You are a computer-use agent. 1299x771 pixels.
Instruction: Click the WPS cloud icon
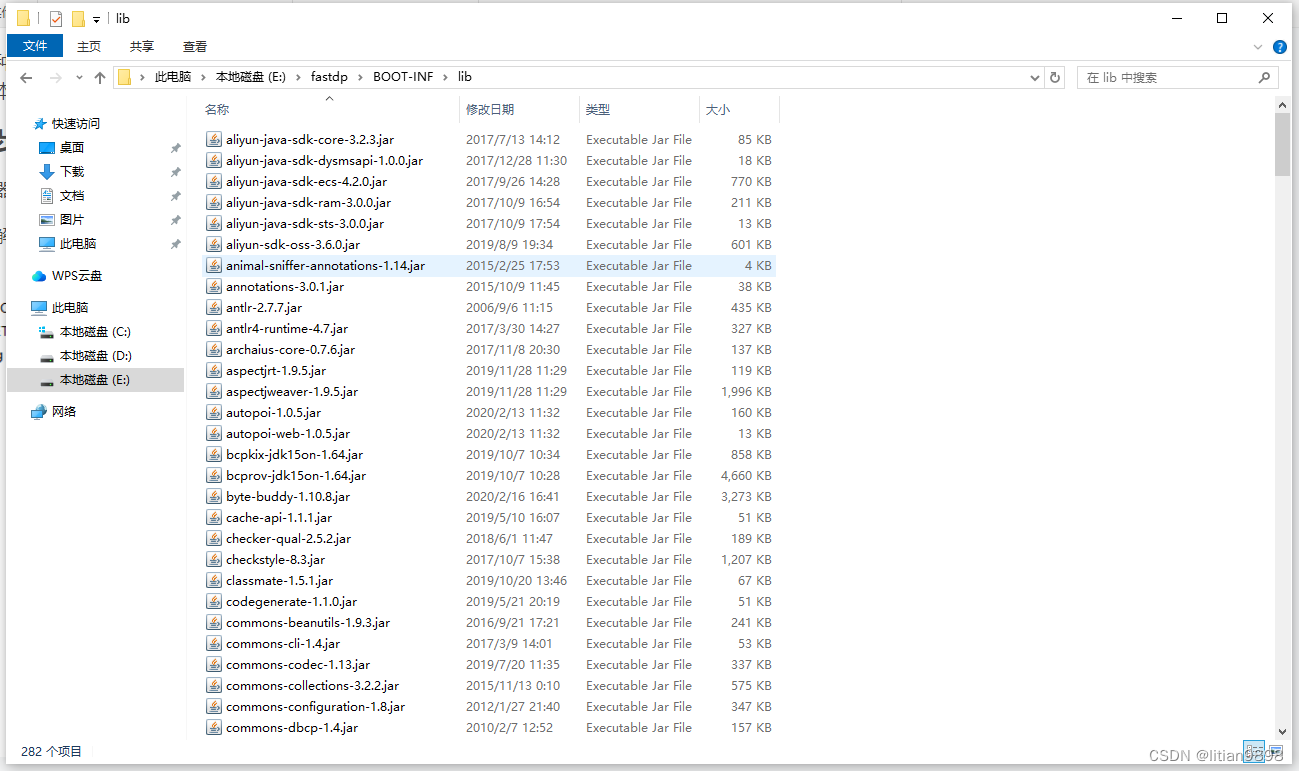[x=39, y=276]
